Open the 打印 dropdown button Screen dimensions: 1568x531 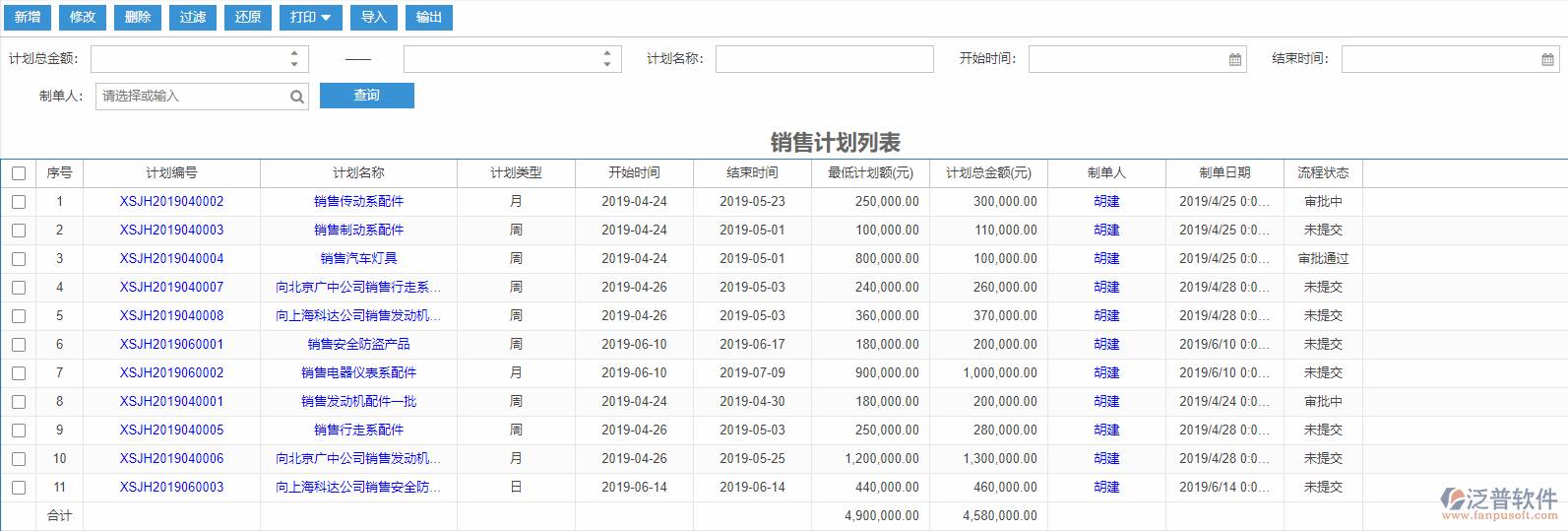pos(311,17)
